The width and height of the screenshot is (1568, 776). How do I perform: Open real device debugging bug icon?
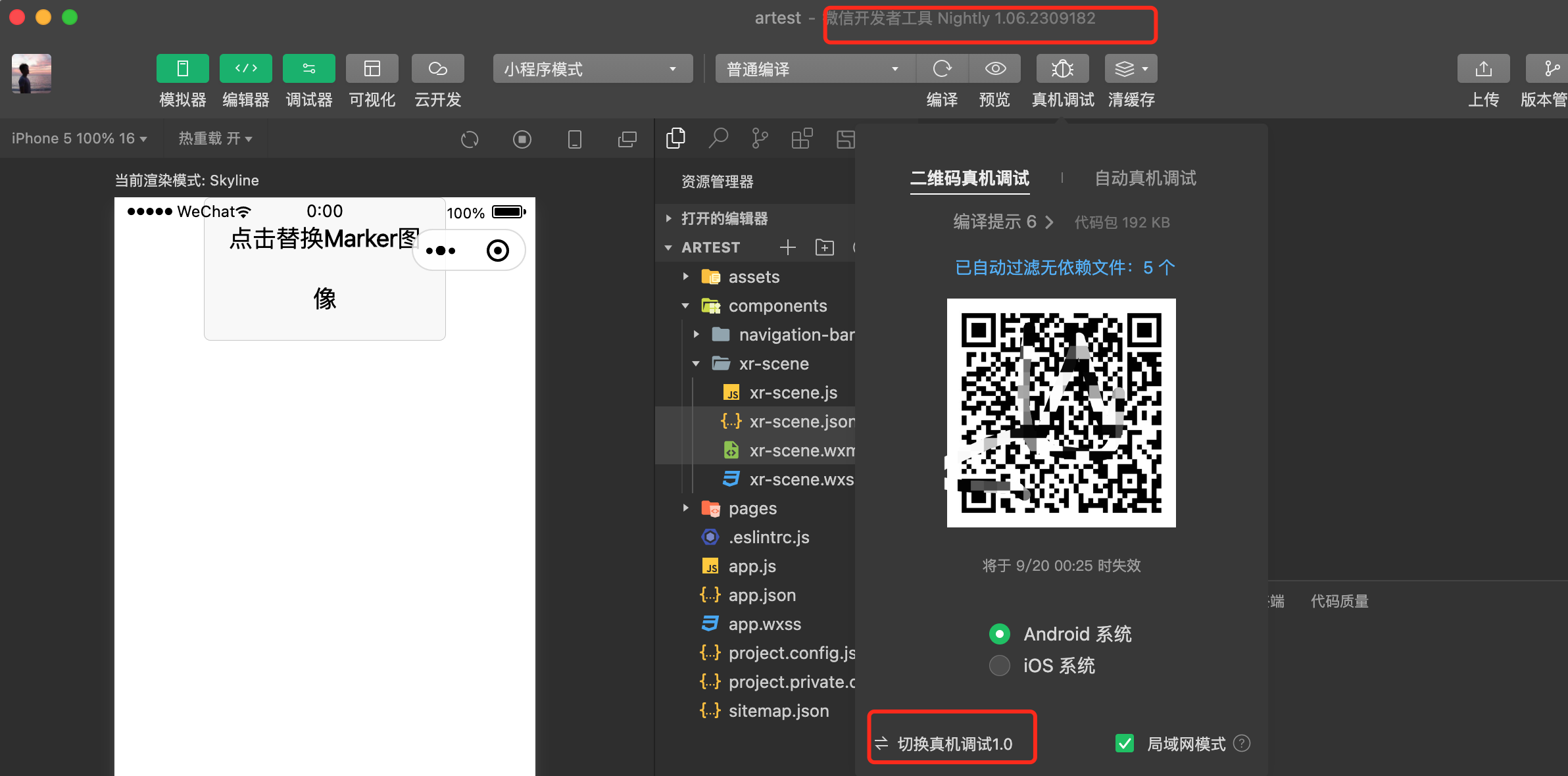click(x=1062, y=68)
